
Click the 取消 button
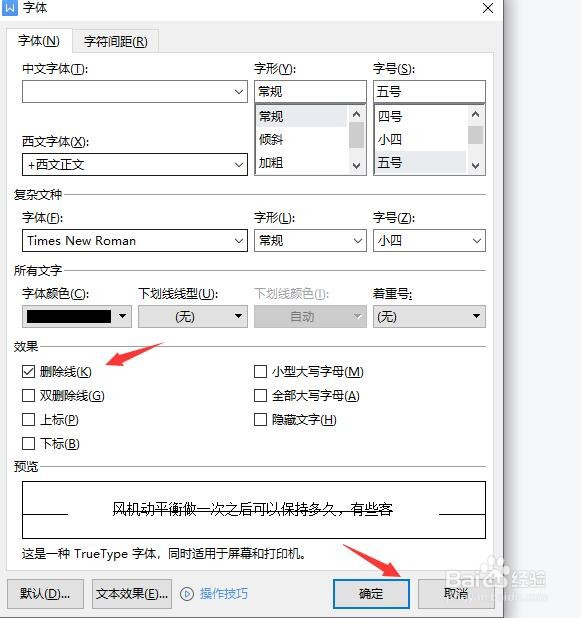pos(456,594)
